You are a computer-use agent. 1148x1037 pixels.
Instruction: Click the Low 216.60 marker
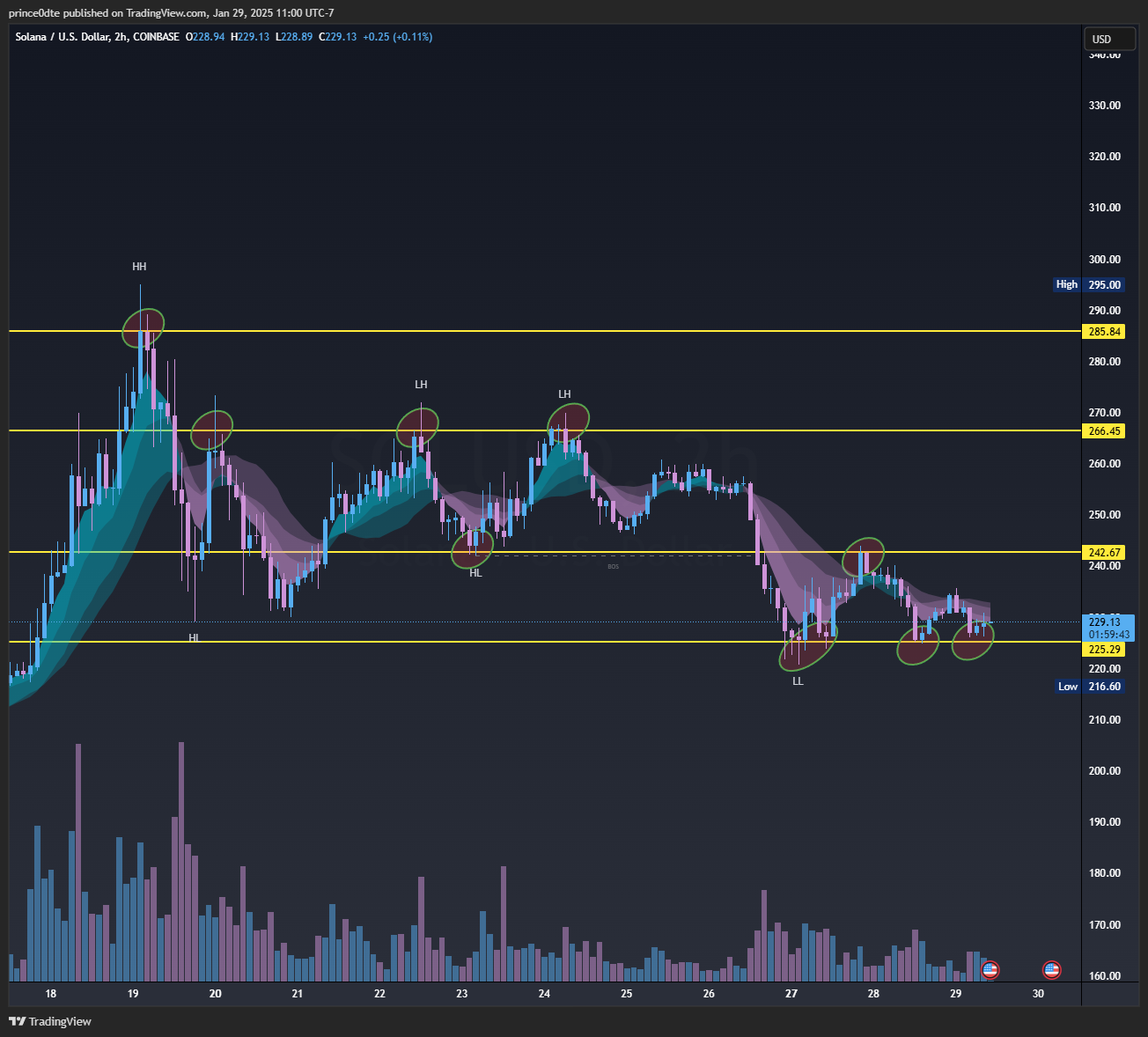(x=1090, y=687)
